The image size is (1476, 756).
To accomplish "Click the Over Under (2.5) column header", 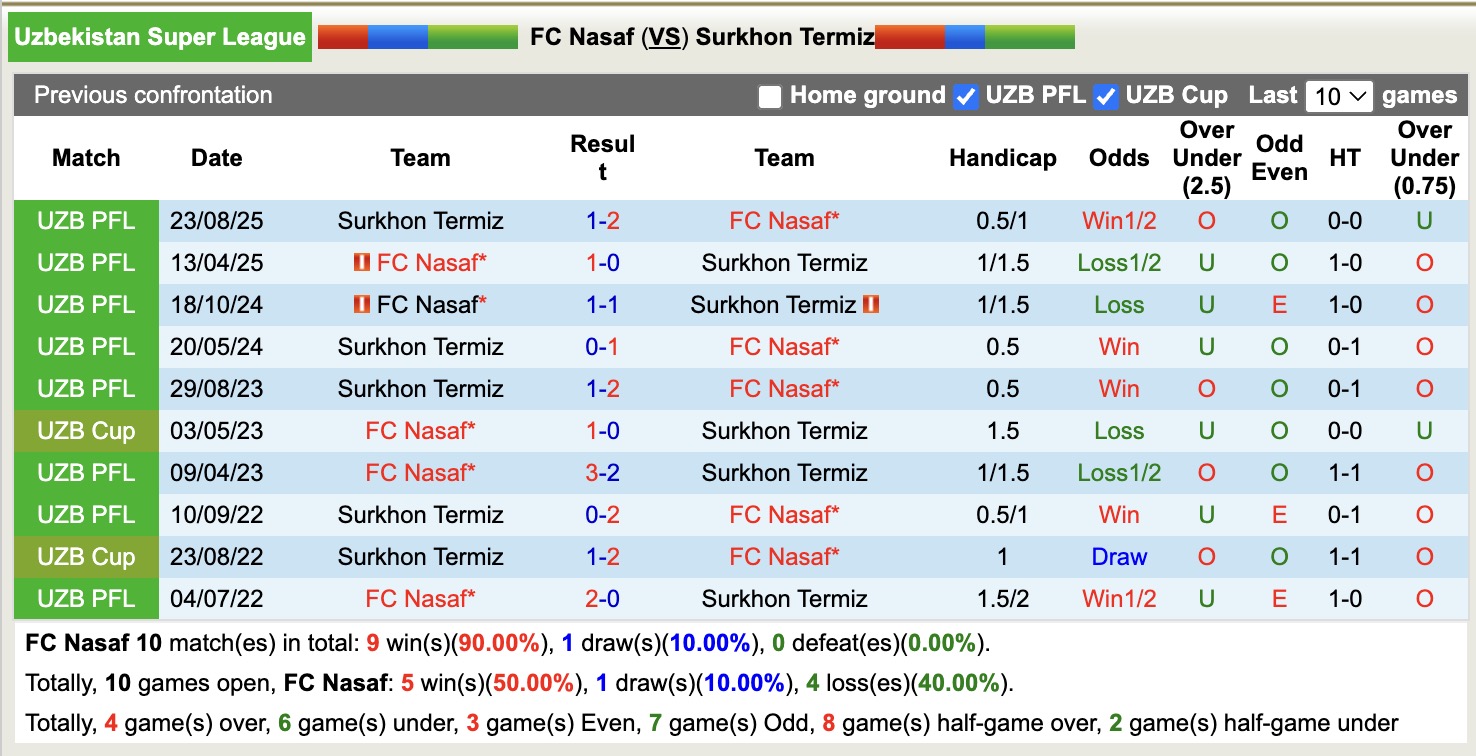I will click(1206, 158).
